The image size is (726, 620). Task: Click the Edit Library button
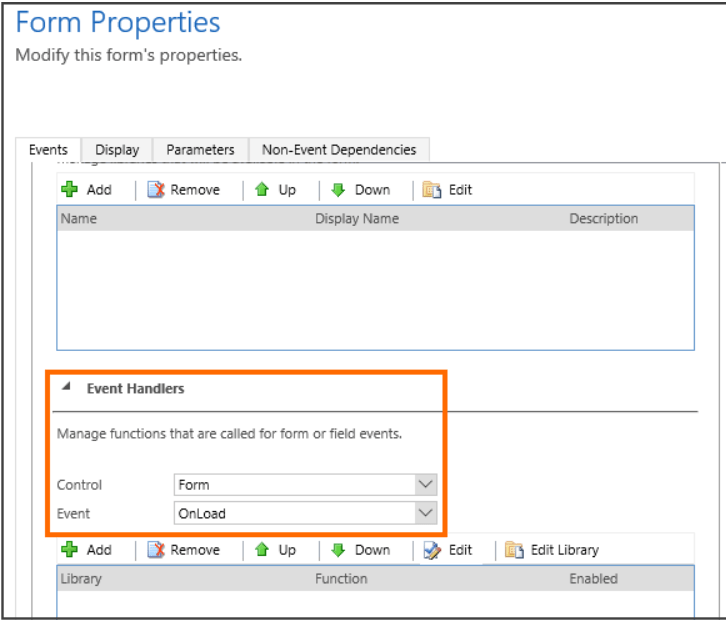(x=552, y=550)
